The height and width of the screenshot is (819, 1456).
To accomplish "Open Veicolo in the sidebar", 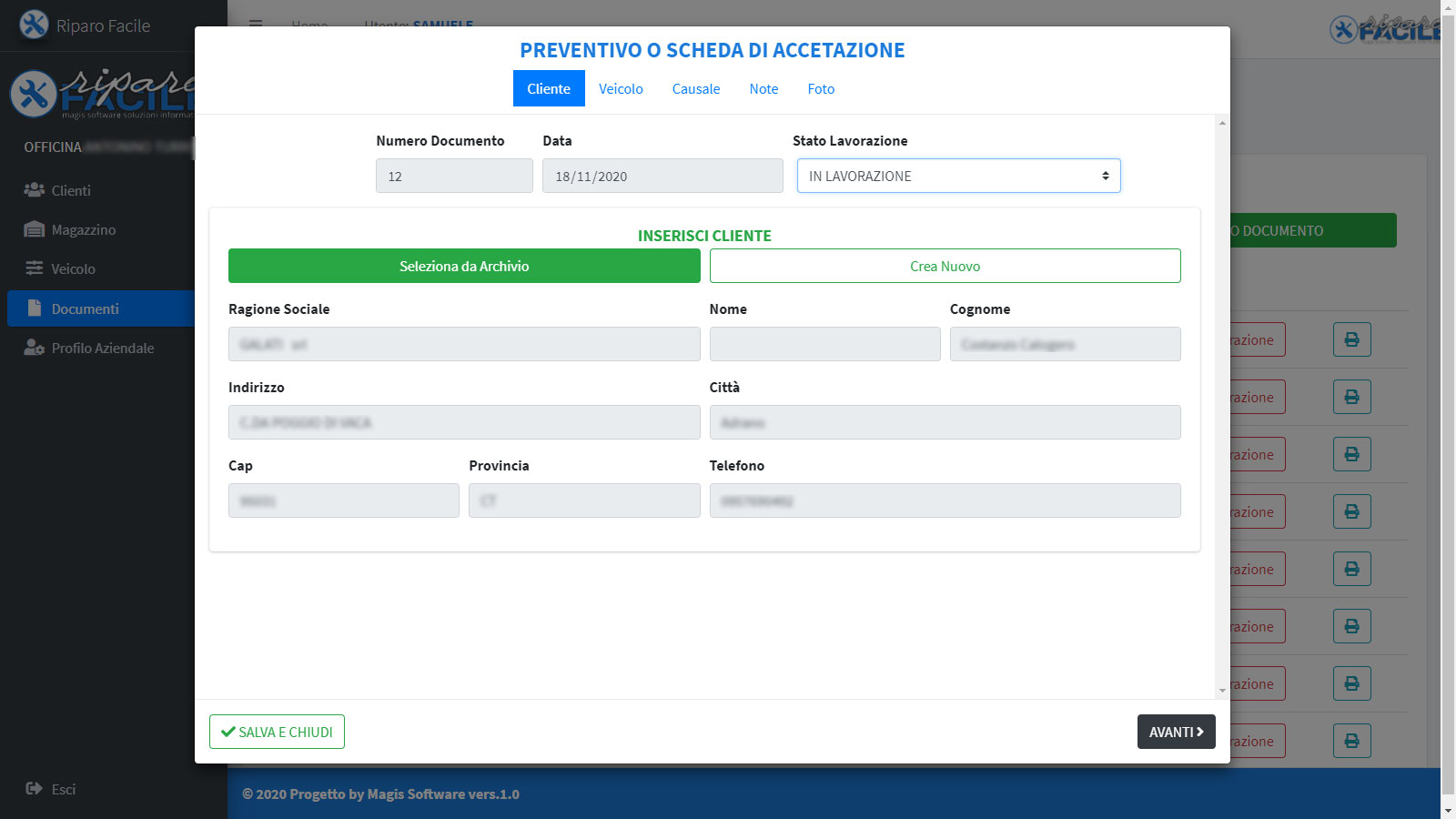I will (x=100, y=268).
